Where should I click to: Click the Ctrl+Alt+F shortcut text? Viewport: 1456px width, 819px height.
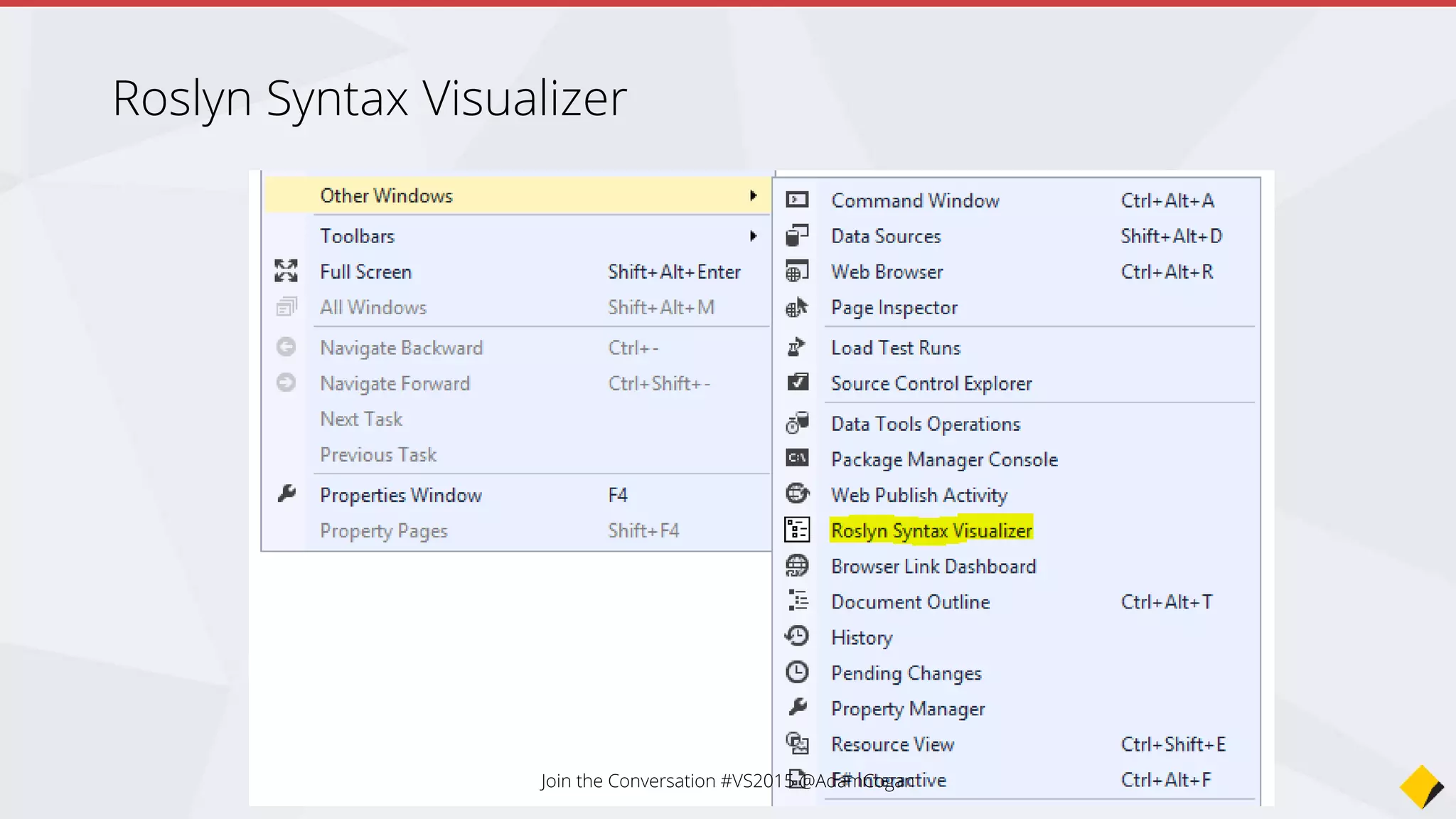tap(1166, 779)
